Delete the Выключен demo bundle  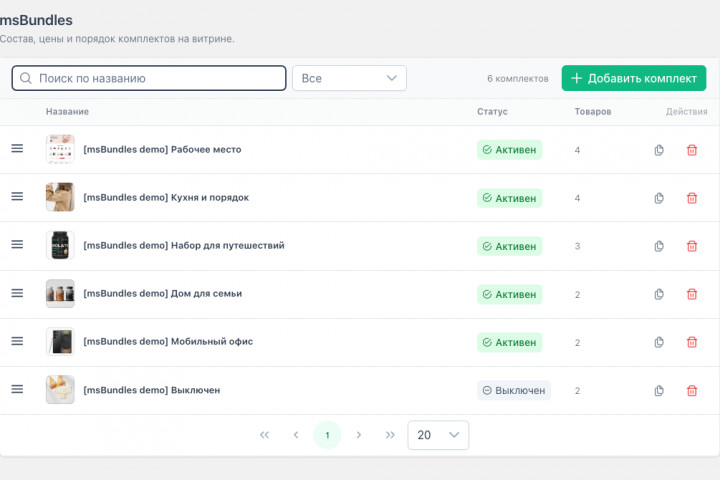point(692,390)
